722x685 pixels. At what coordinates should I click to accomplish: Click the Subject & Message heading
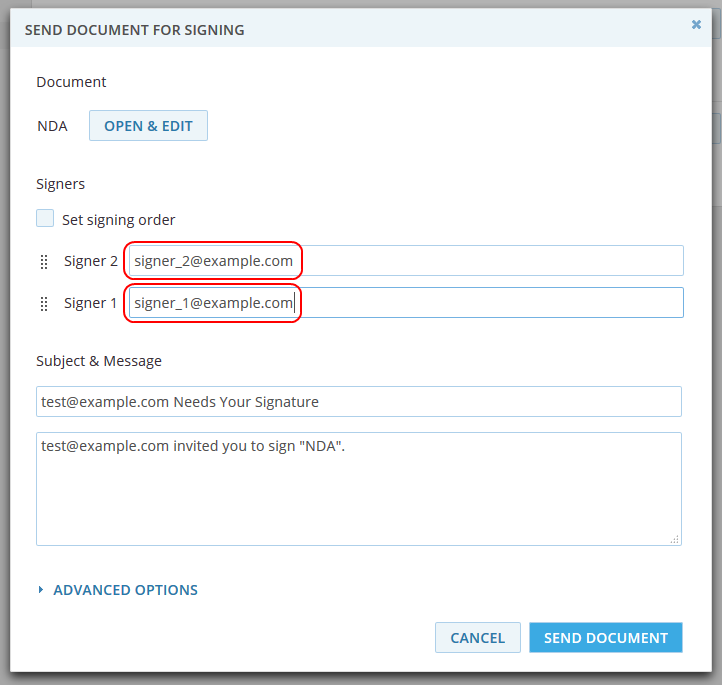(99, 361)
